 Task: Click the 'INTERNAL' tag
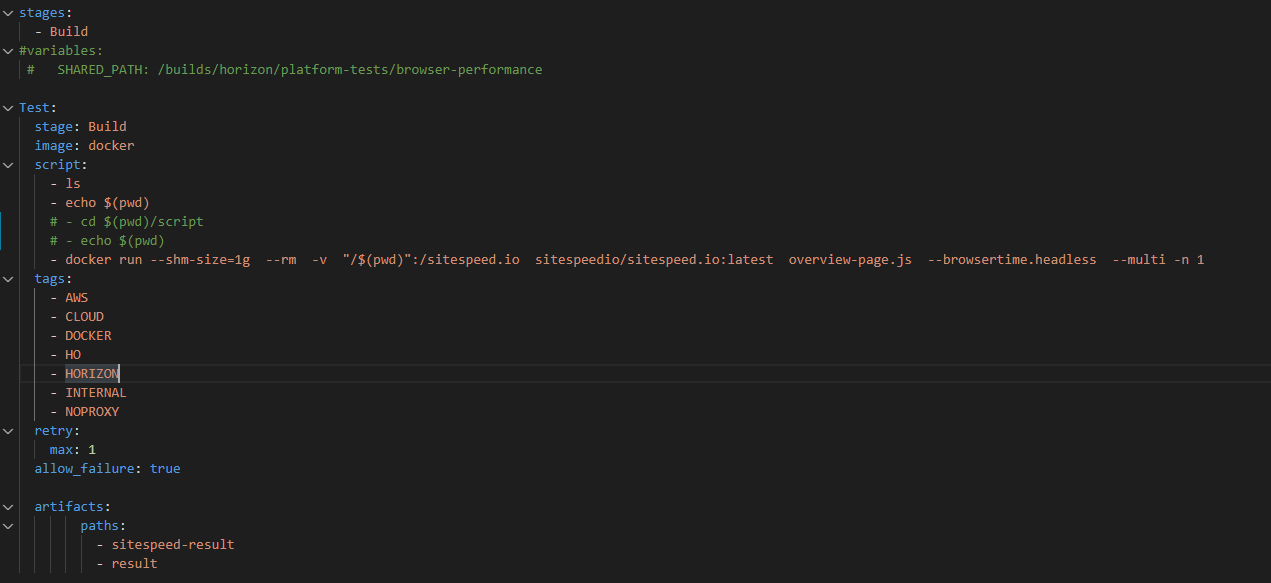(96, 393)
